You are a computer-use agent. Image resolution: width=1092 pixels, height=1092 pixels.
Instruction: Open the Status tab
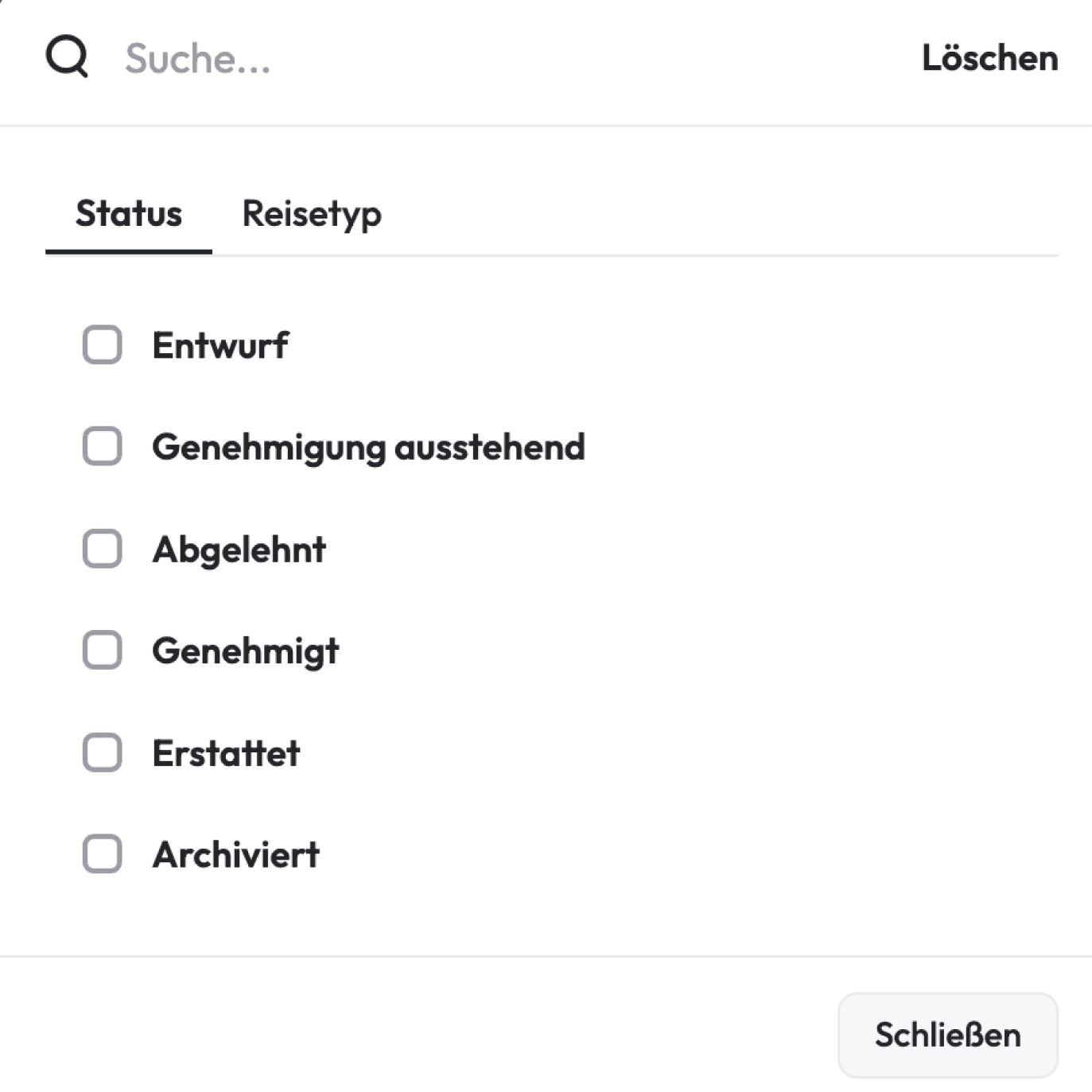pyautogui.click(x=128, y=213)
